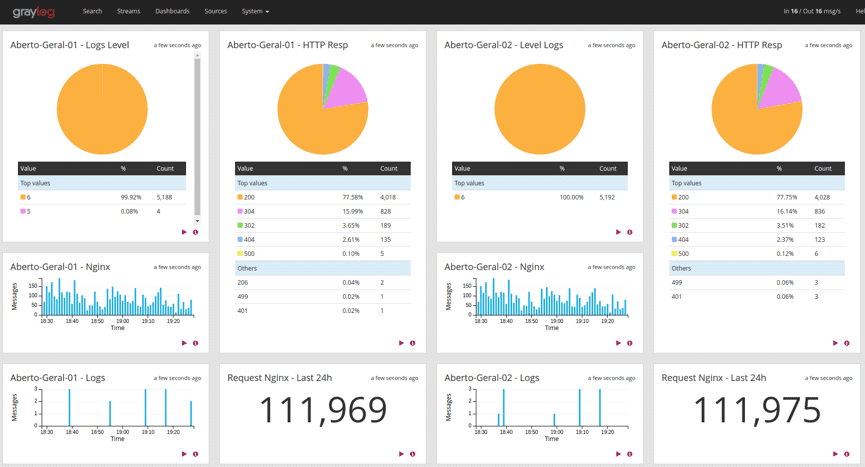Click the widget title "Aberto-Geral-02 - HTTP Resp"
This screenshot has height=467, width=865.
pos(722,45)
